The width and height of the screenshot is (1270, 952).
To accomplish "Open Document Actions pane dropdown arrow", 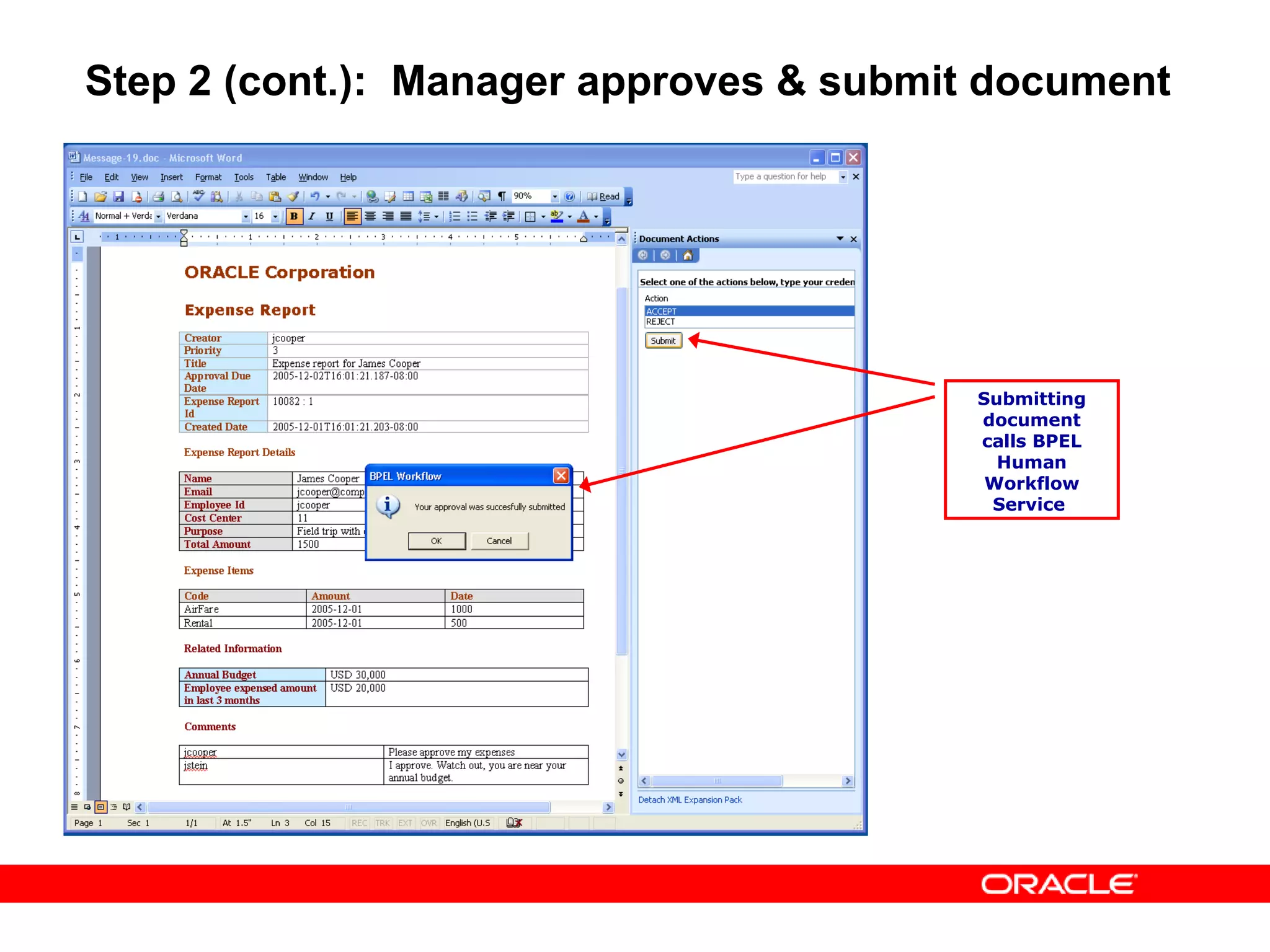I will (840, 239).
